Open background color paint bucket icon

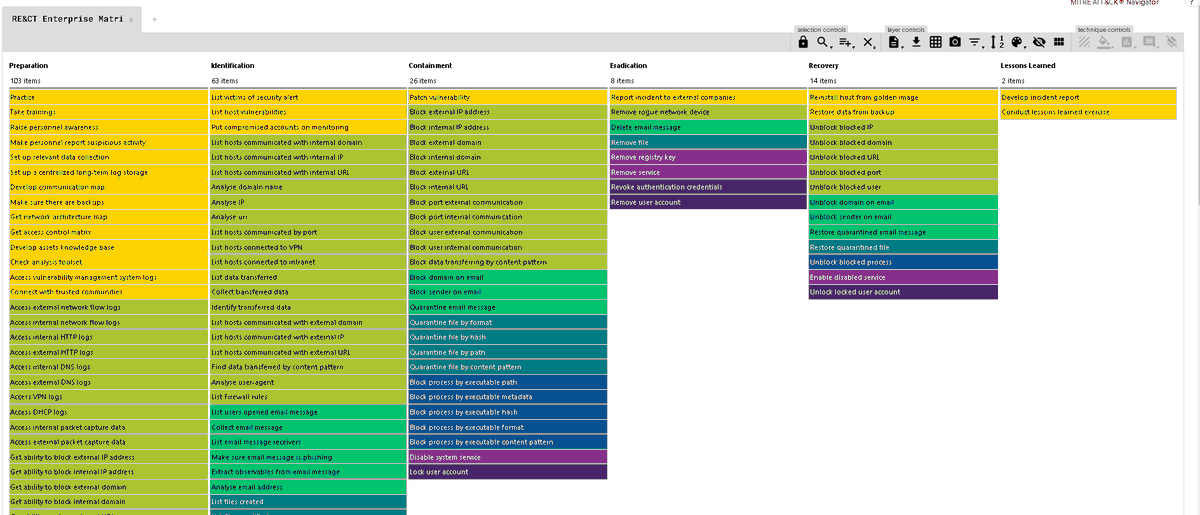(x=1104, y=42)
